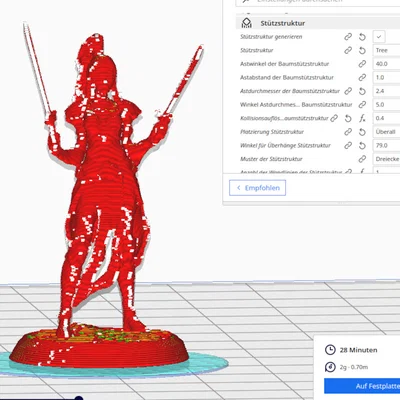Click link icon for Stützstruktur generieren

click(348, 37)
